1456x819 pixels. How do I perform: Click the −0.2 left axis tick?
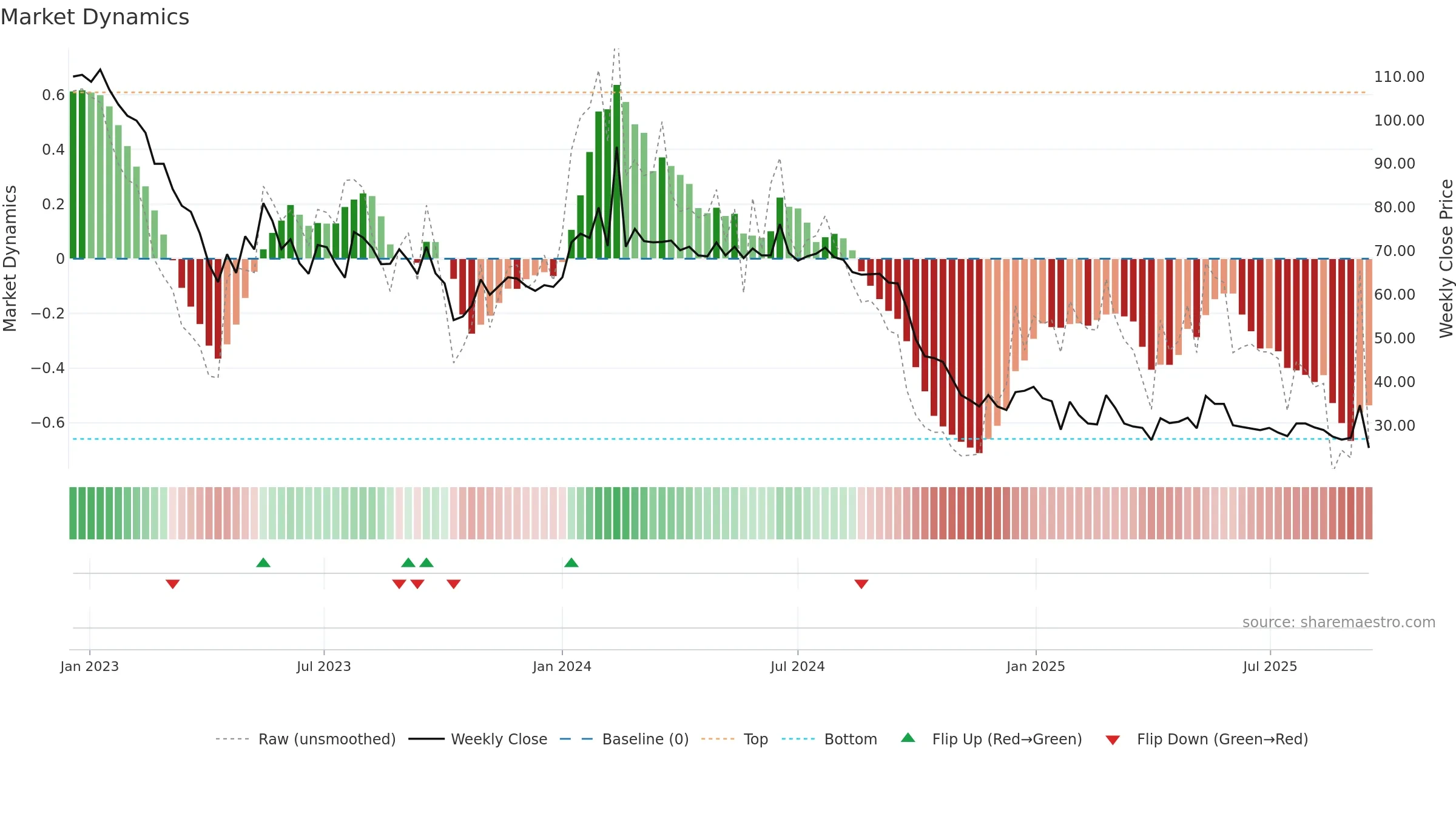coord(48,314)
